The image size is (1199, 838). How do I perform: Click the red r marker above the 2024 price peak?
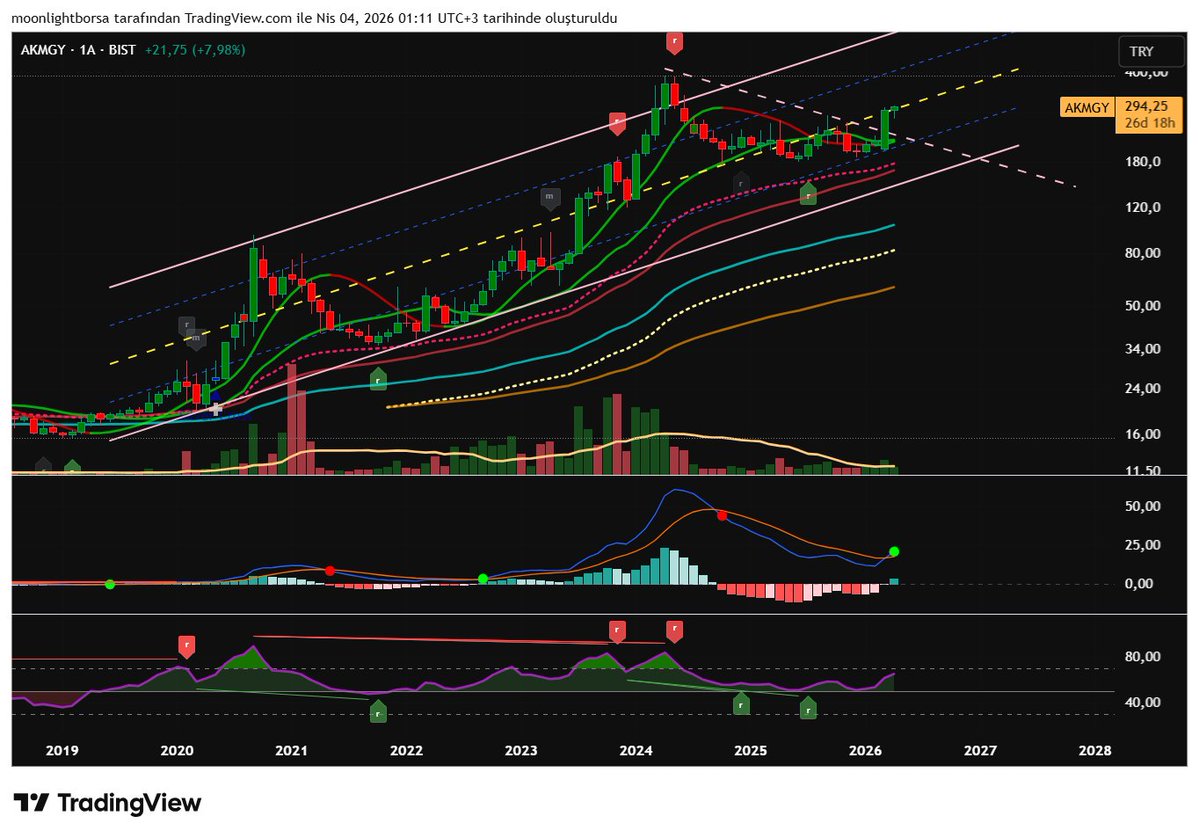[674, 42]
